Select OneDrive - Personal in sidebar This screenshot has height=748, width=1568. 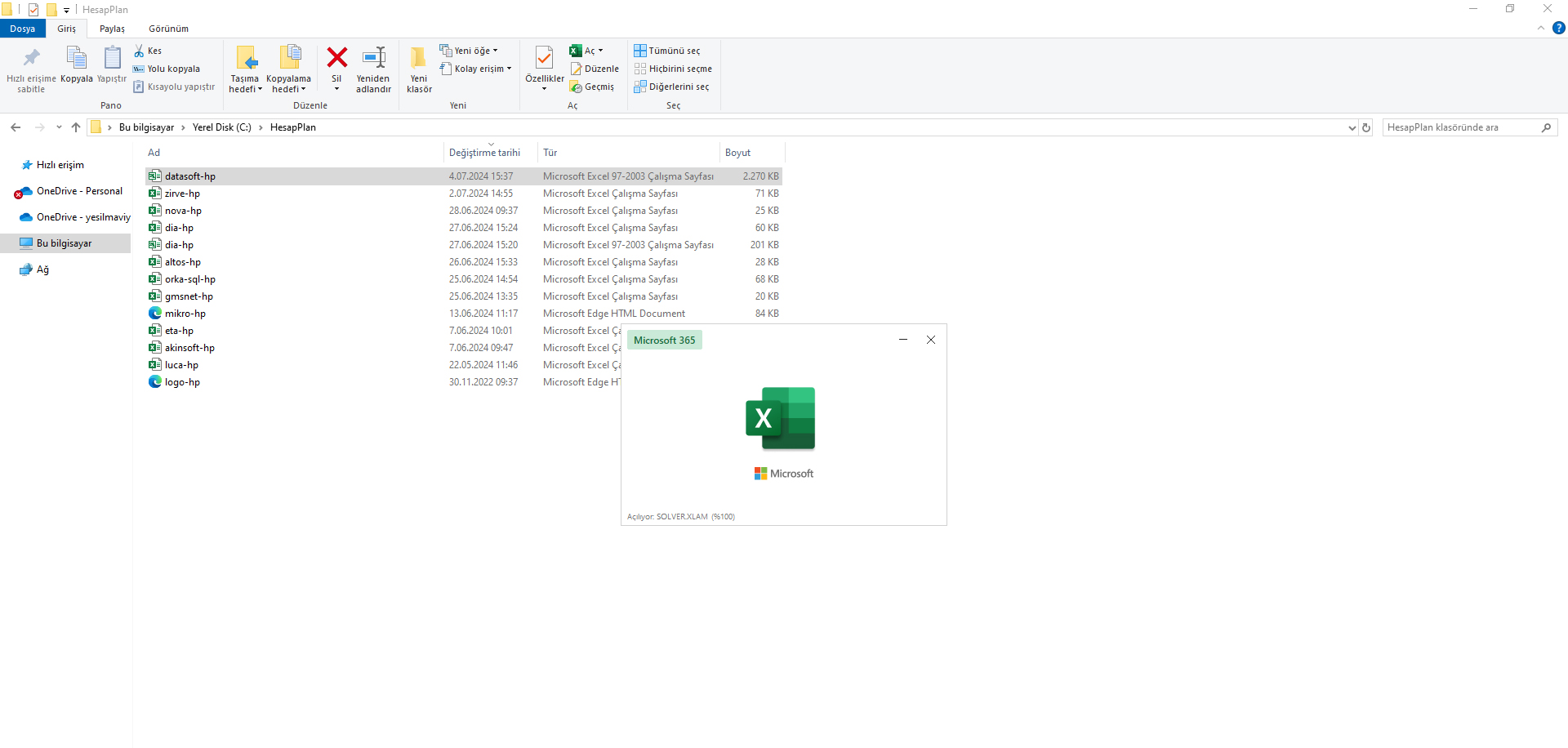(79, 191)
